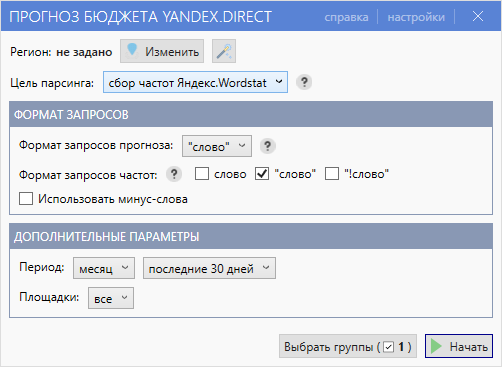502x367 pixels.
Task: Click the magic wand icon button
Action: coord(224,51)
